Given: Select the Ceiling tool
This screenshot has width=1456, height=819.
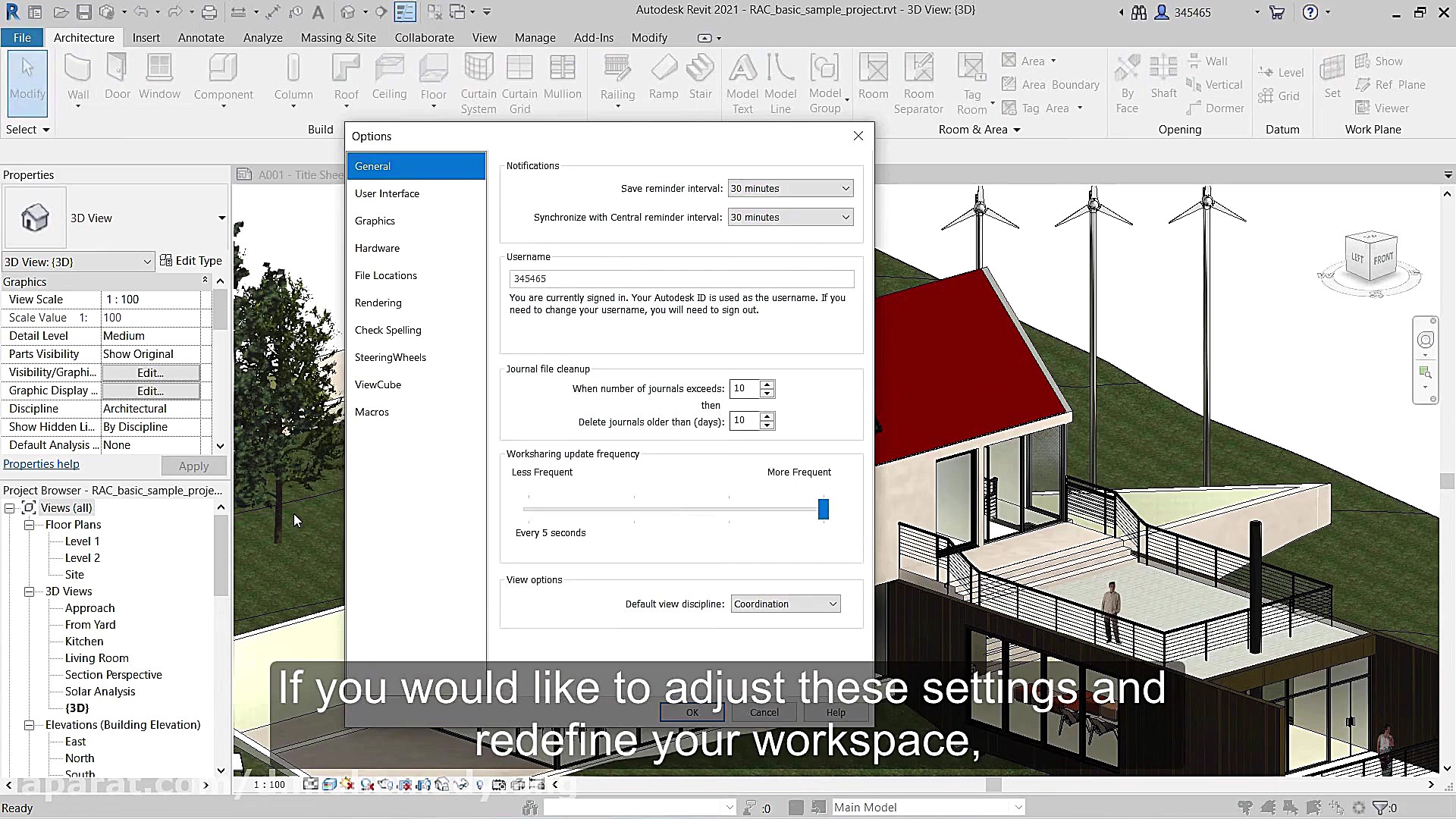Looking at the screenshot, I should 389,78.
